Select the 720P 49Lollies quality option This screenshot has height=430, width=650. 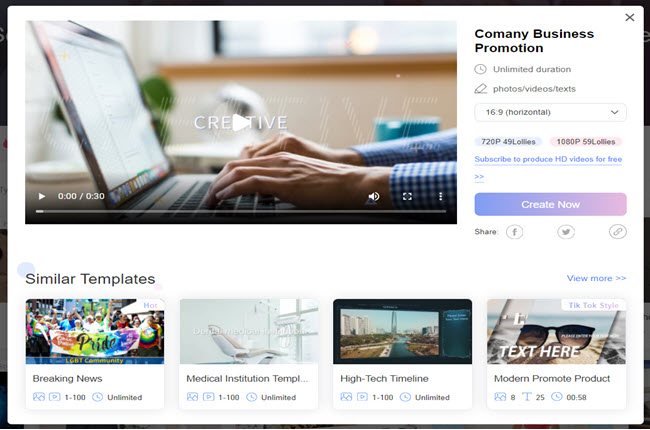509,143
